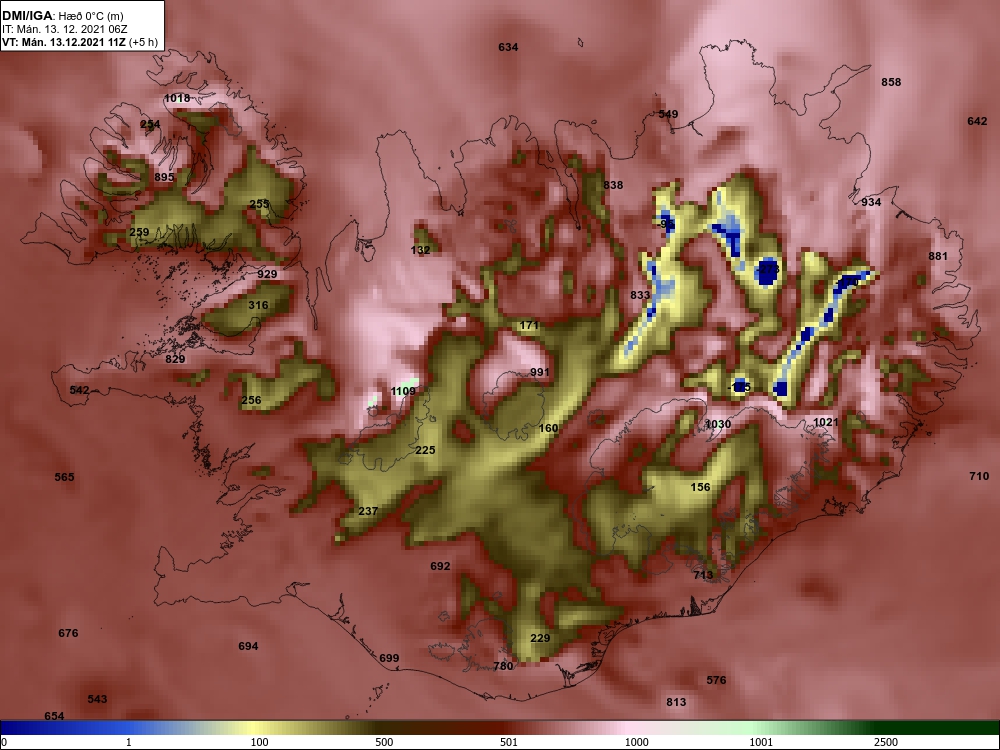Pick the 1018 label in the Westfjords

point(177,98)
